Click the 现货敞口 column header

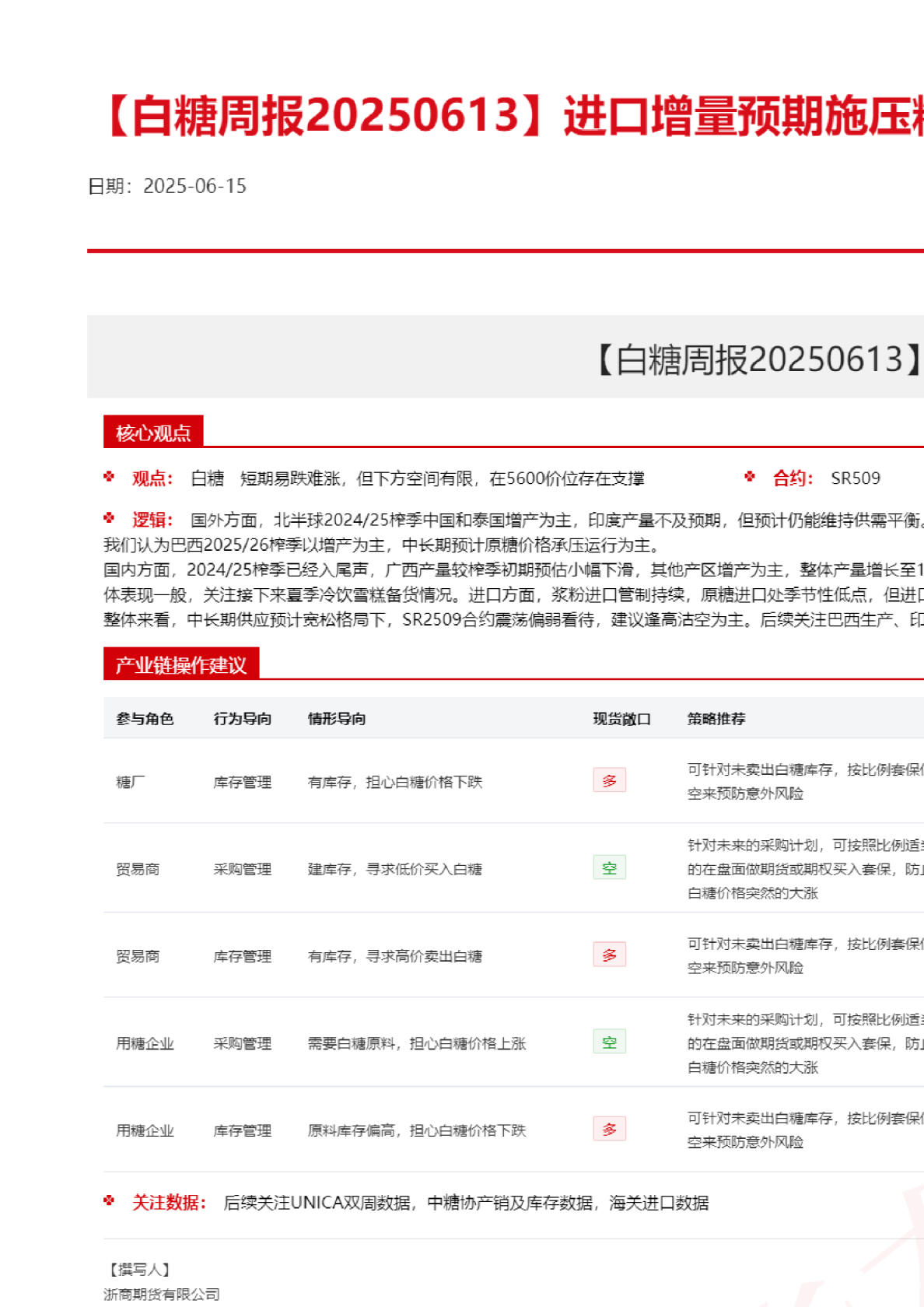click(621, 719)
